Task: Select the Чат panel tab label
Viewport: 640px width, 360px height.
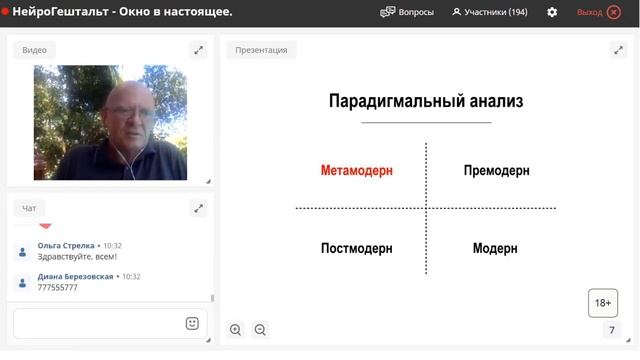Action: [x=29, y=209]
